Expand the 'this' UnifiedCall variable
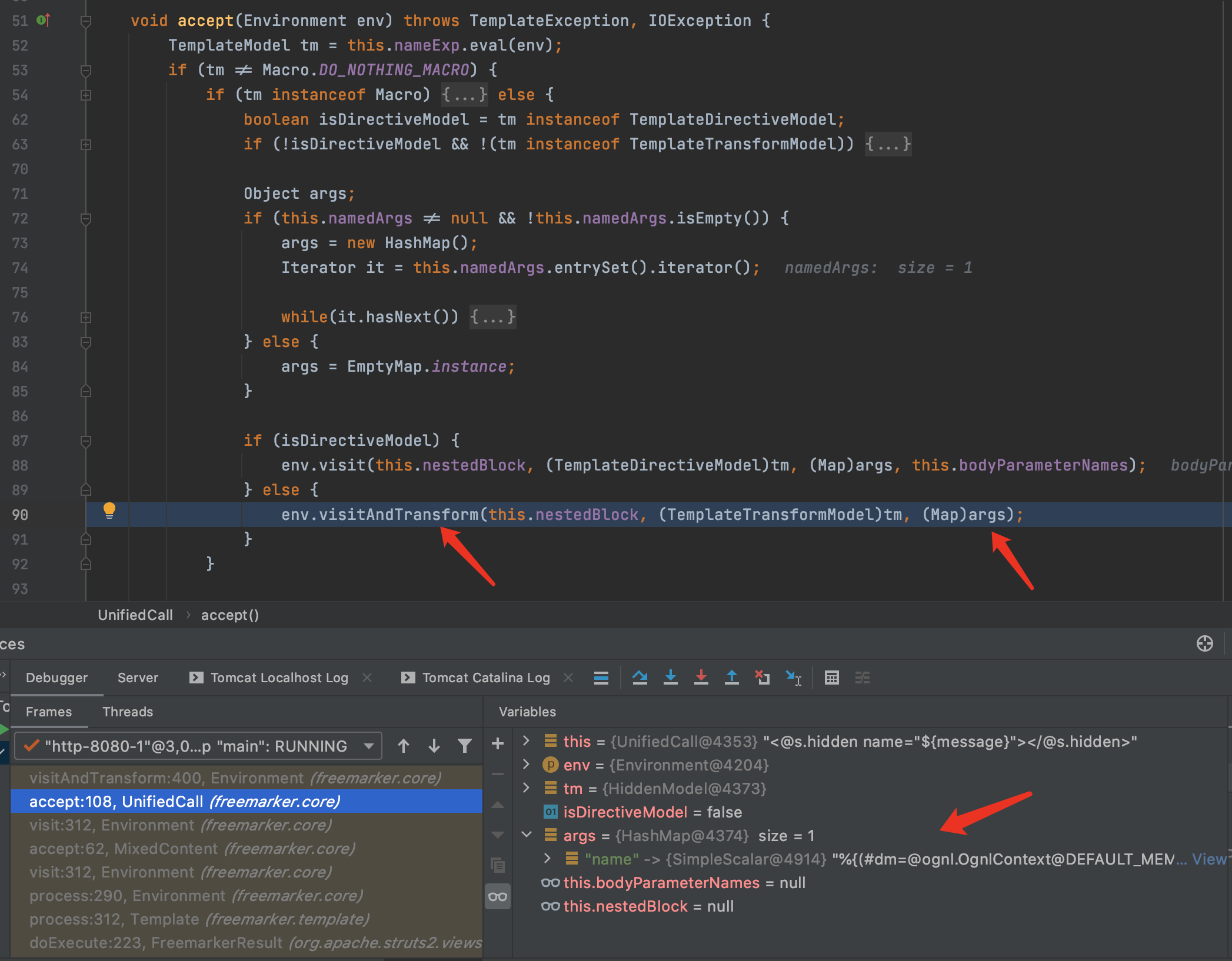The image size is (1232, 961). tap(527, 741)
